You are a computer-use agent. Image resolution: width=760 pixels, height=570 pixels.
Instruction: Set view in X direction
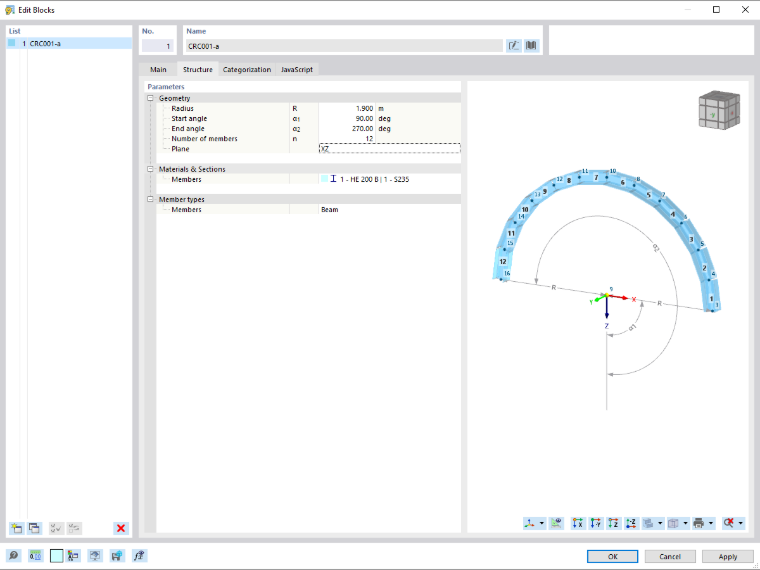click(578, 523)
